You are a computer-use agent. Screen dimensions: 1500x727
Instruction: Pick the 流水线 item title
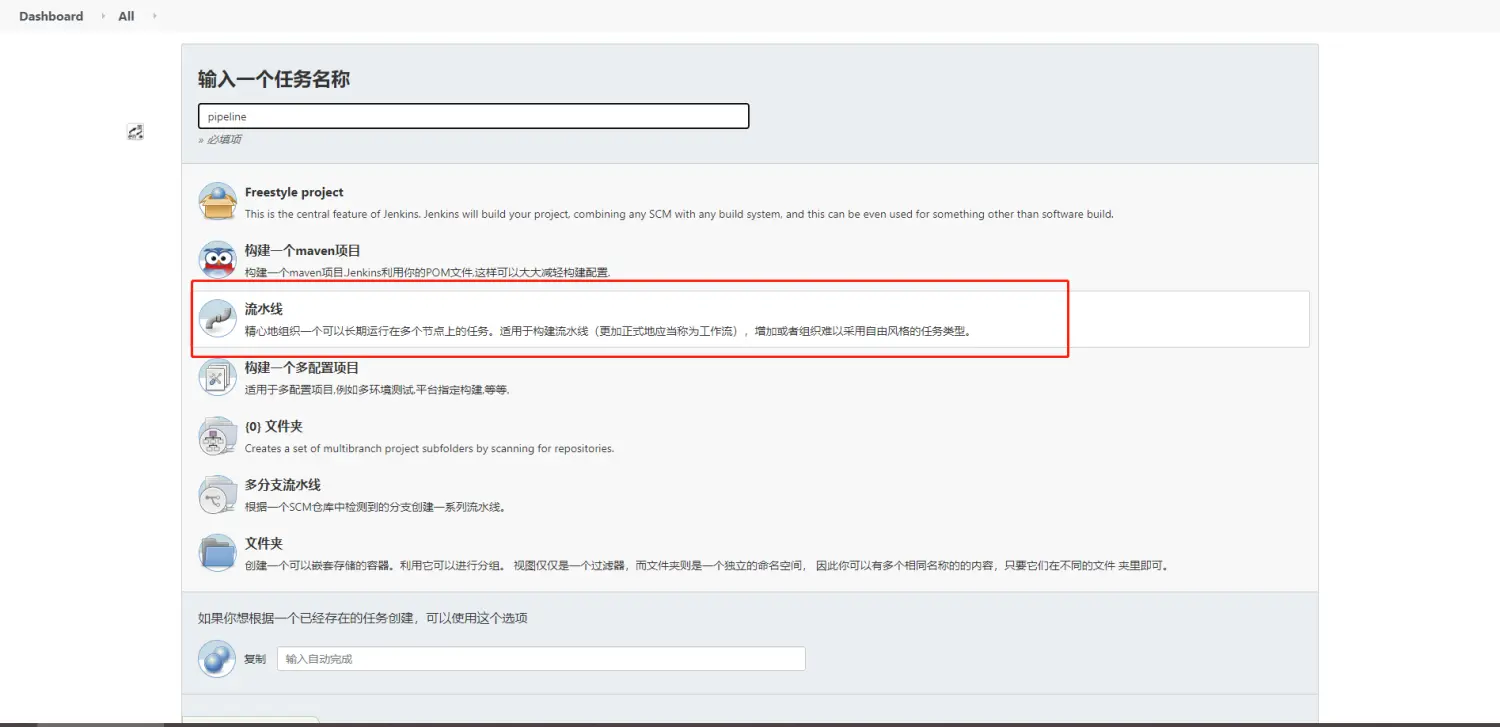point(264,309)
